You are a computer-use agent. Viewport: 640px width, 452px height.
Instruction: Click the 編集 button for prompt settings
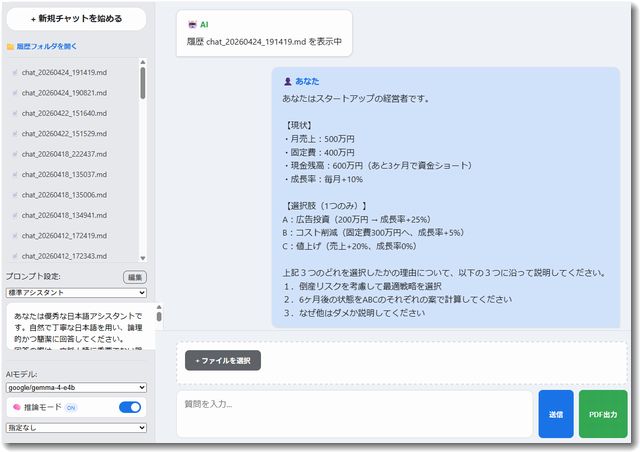135,277
